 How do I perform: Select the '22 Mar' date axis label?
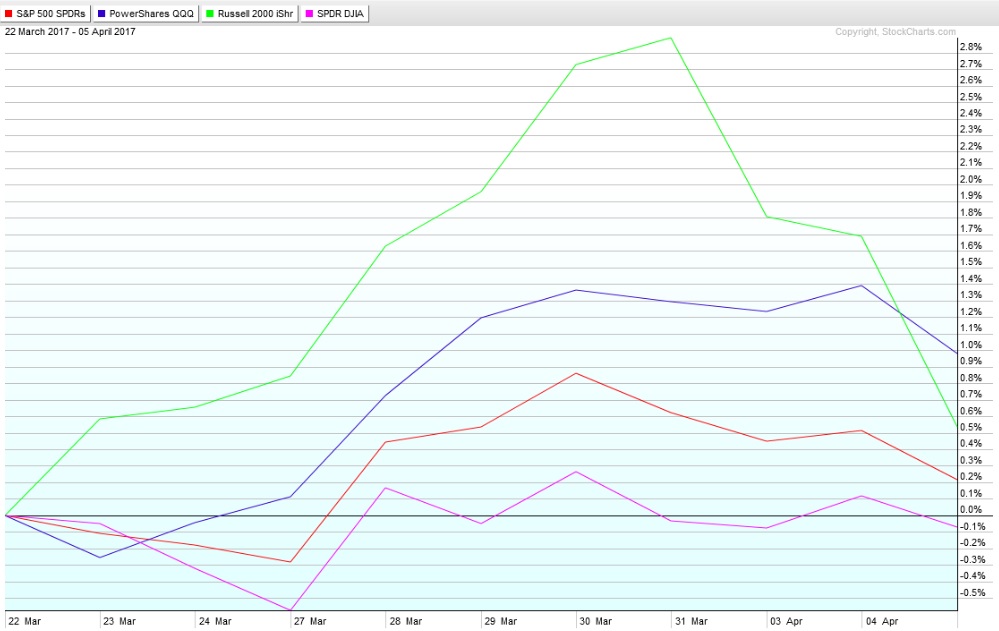24,621
